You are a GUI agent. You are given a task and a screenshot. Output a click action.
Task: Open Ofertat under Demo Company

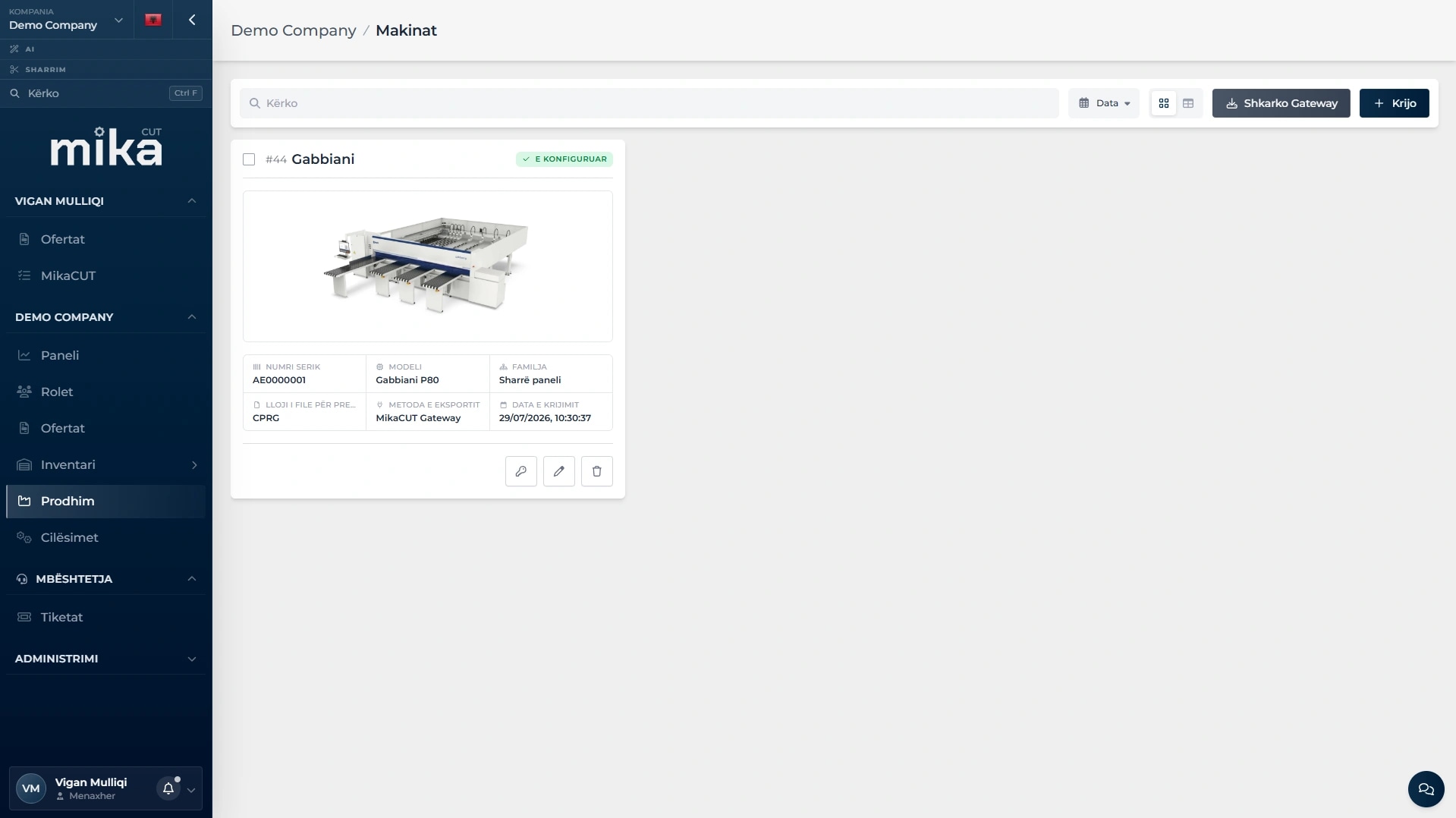[x=106, y=429]
